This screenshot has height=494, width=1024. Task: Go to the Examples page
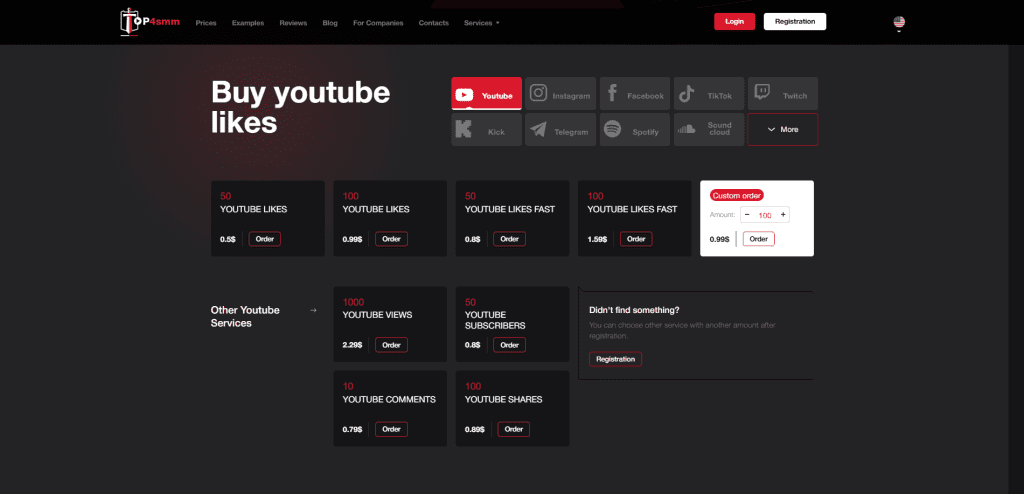click(x=248, y=23)
